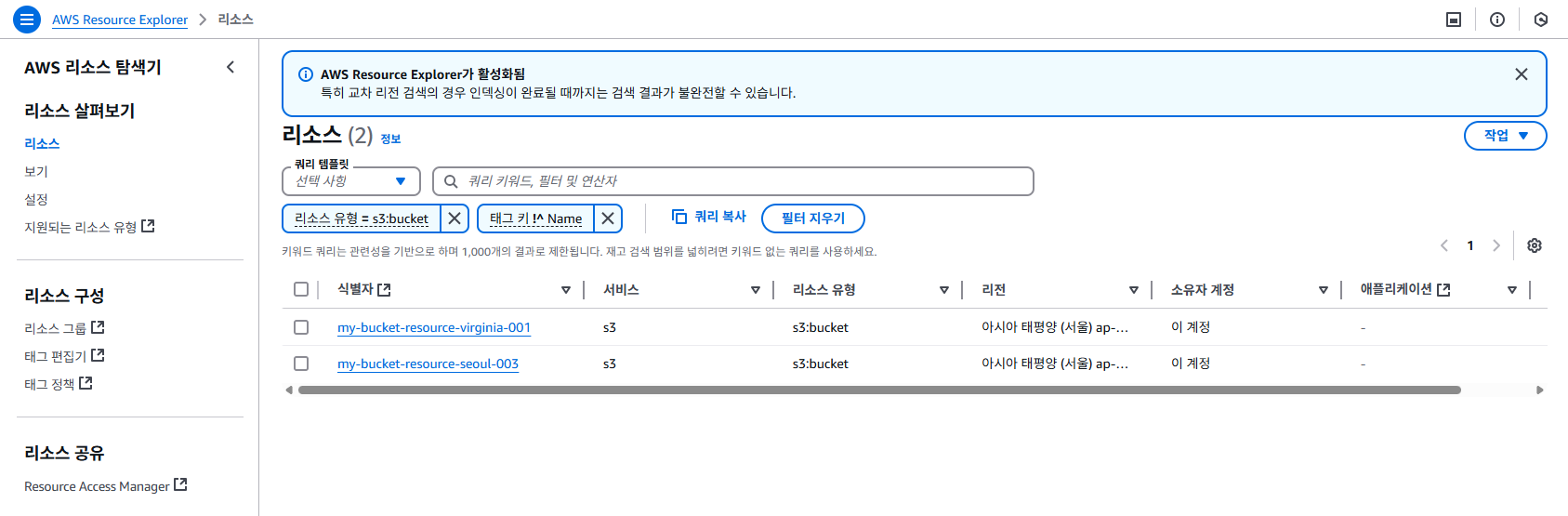Expand the 작업 actions dropdown
The height and width of the screenshot is (516, 1568).
[x=1506, y=136]
